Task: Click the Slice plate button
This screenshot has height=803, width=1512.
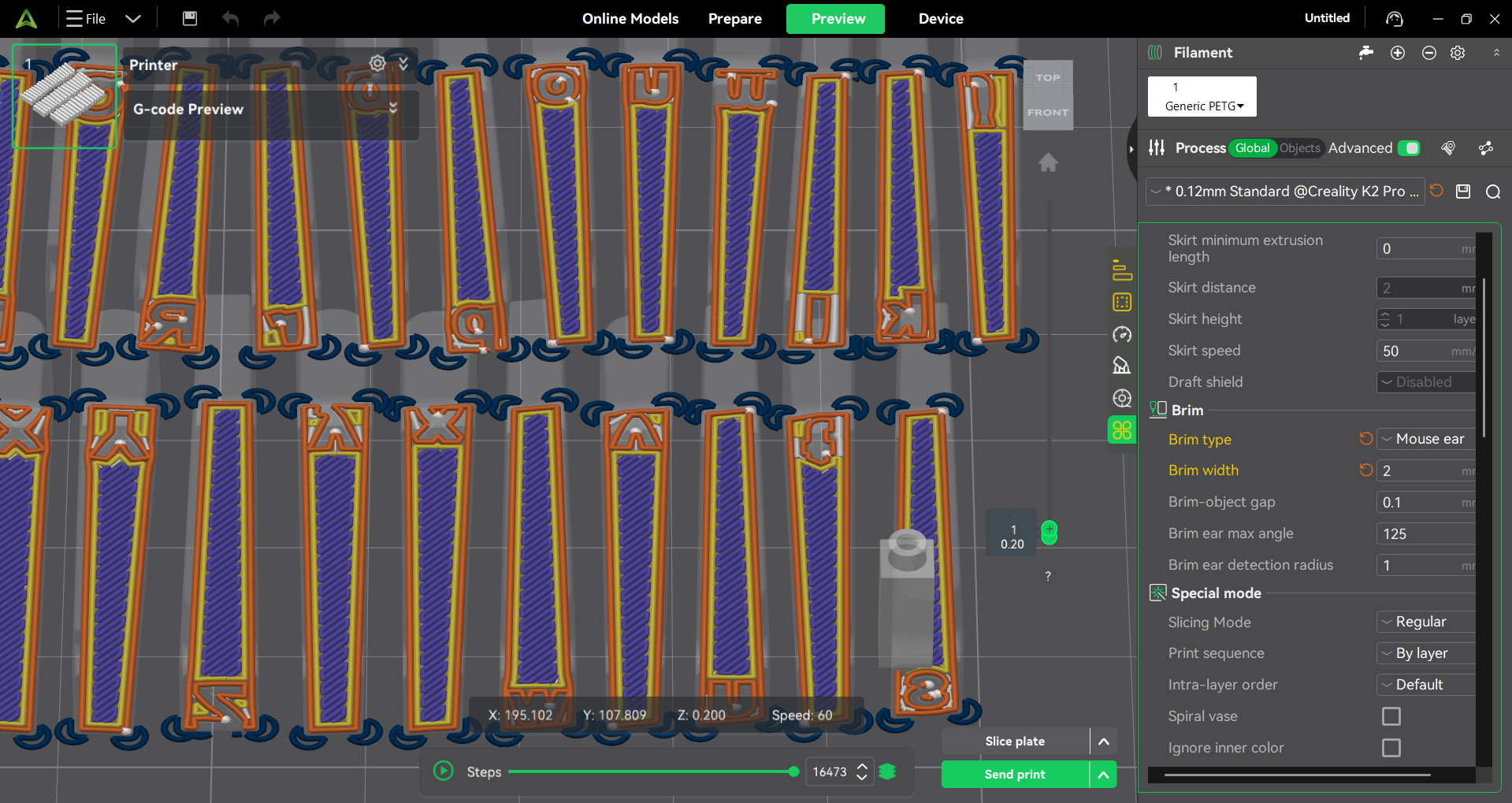Action: (1016, 742)
